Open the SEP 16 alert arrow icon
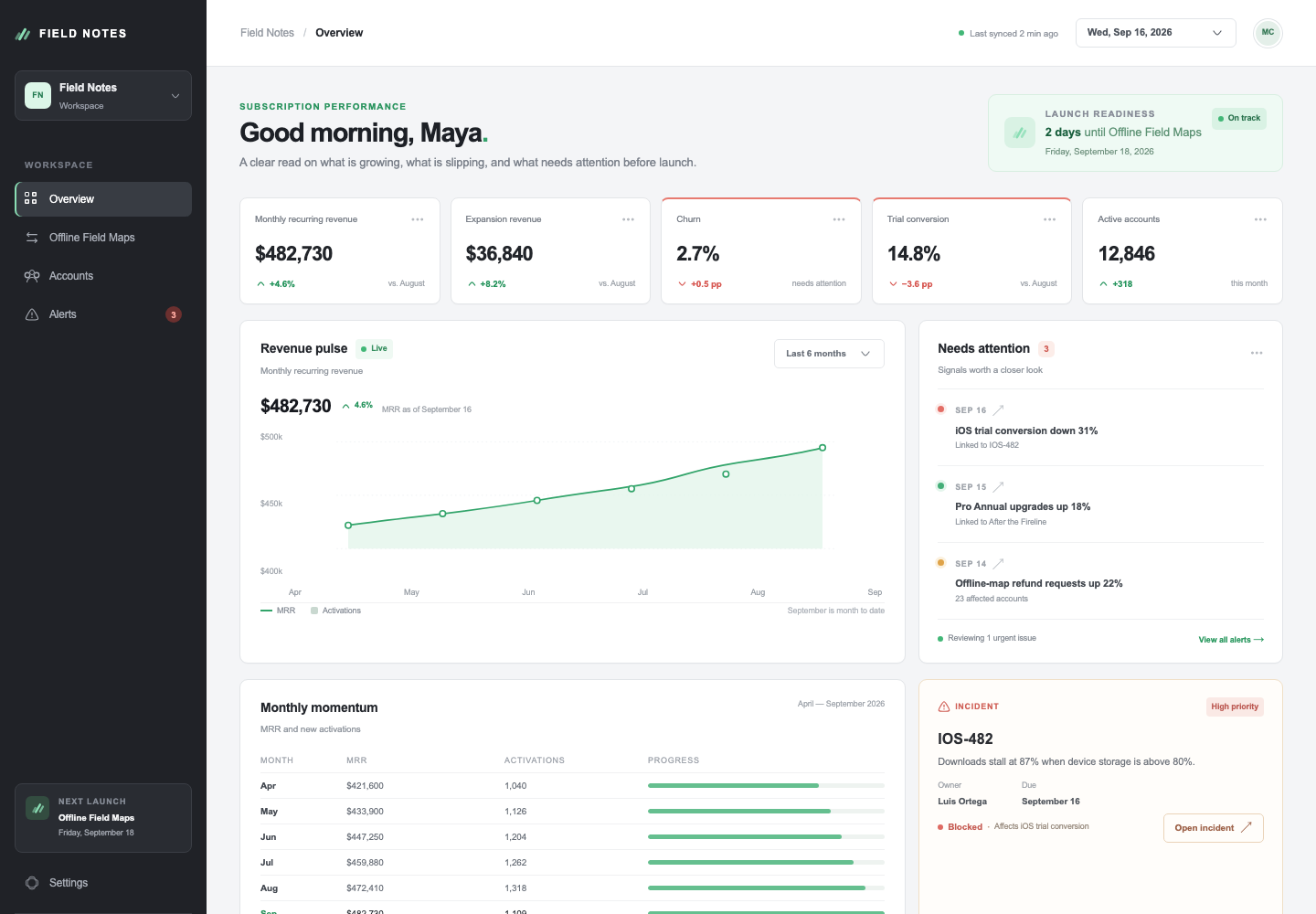 point(998,410)
